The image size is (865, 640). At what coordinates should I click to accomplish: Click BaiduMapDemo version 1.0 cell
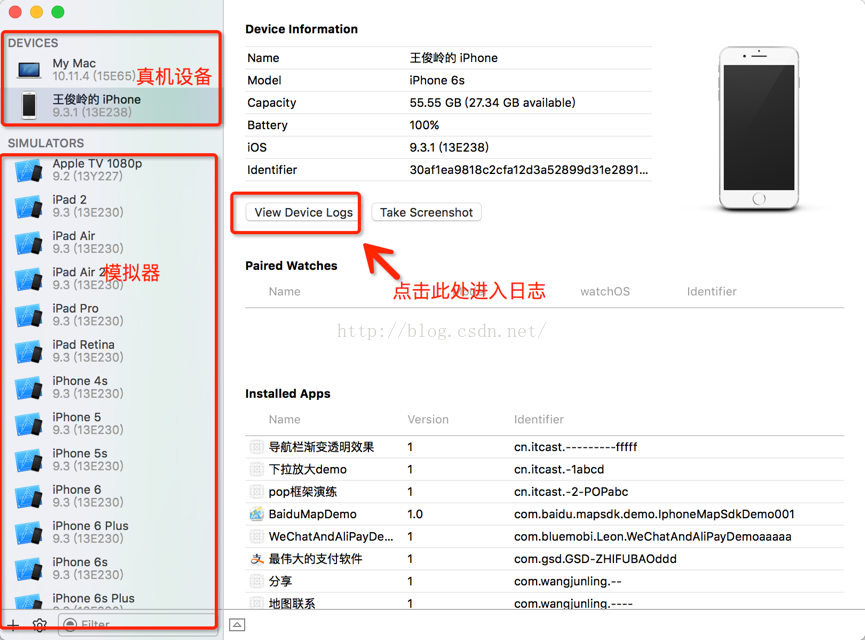pyautogui.click(x=415, y=514)
